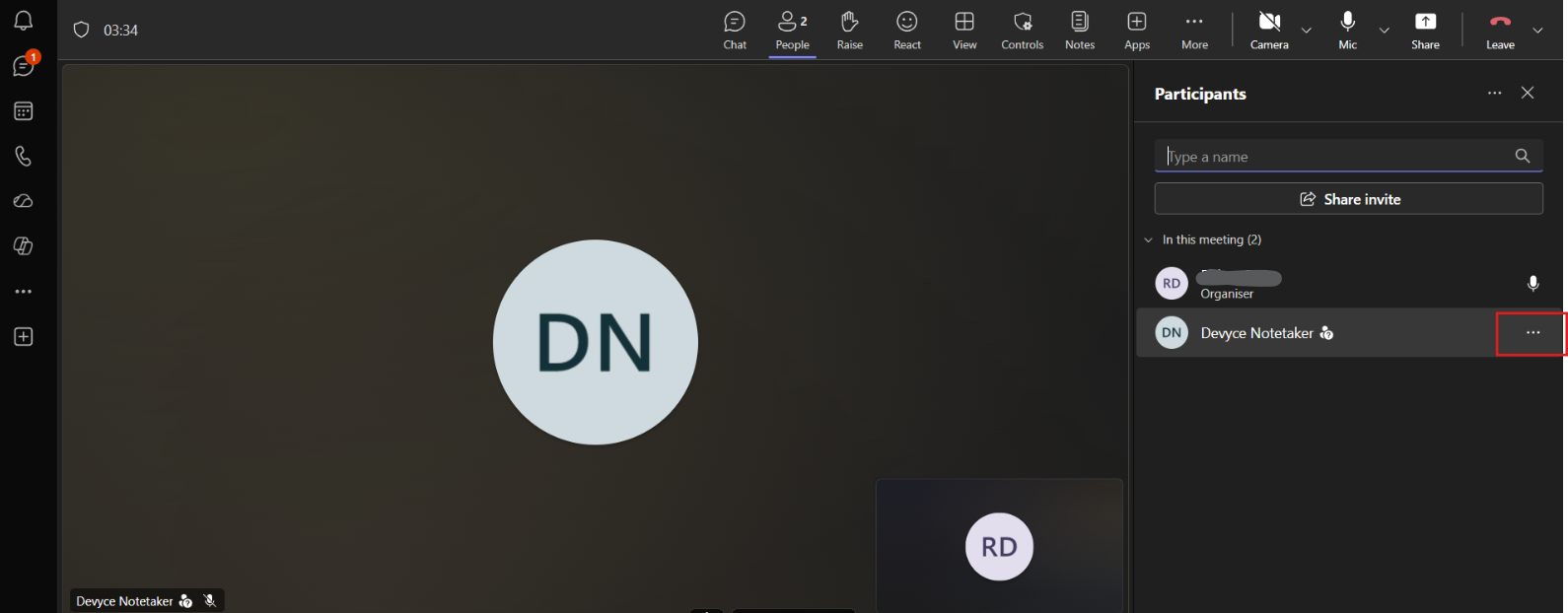Screen dimensions: 1568x613
Task: Open the View layout options
Action: tap(964, 31)
